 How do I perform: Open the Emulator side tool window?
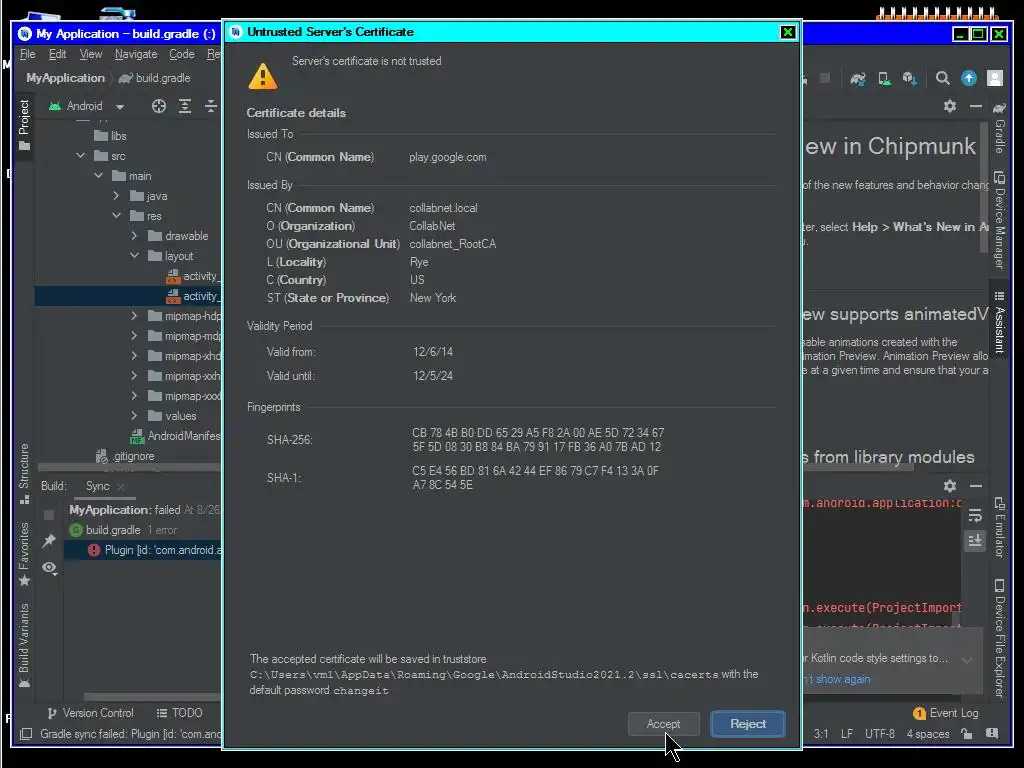pyautogui.click(x=999, y=528)
